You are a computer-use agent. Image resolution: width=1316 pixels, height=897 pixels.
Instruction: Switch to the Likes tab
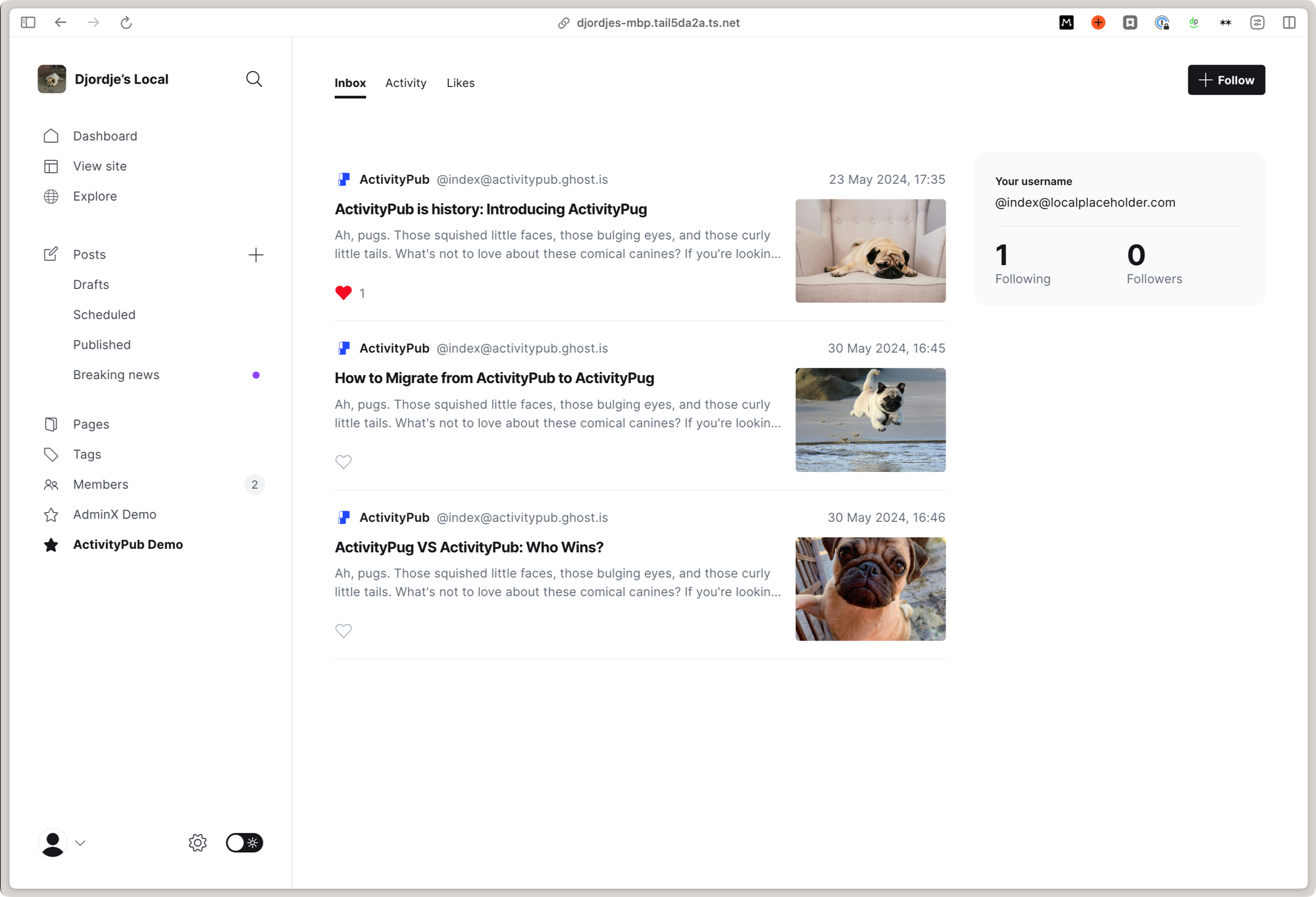tap(460, 83)
